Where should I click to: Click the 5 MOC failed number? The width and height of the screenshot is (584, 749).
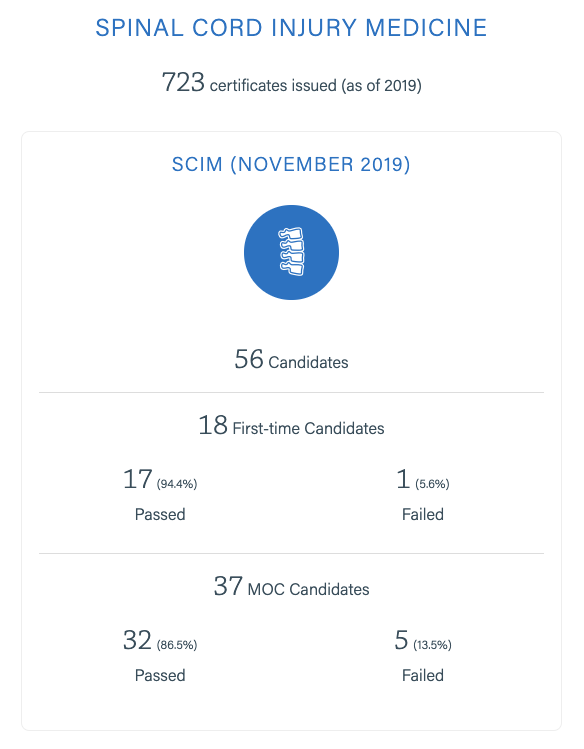[402, 640]
